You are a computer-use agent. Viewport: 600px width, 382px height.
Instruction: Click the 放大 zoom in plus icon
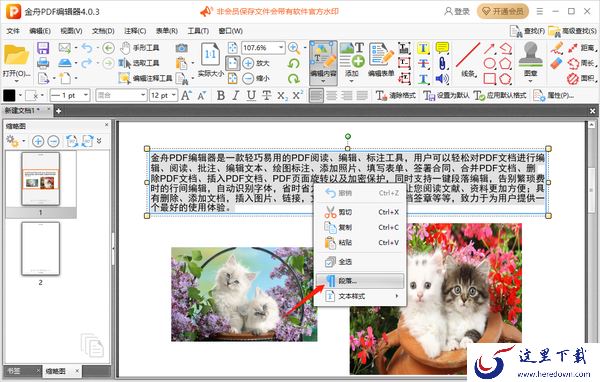248,63
